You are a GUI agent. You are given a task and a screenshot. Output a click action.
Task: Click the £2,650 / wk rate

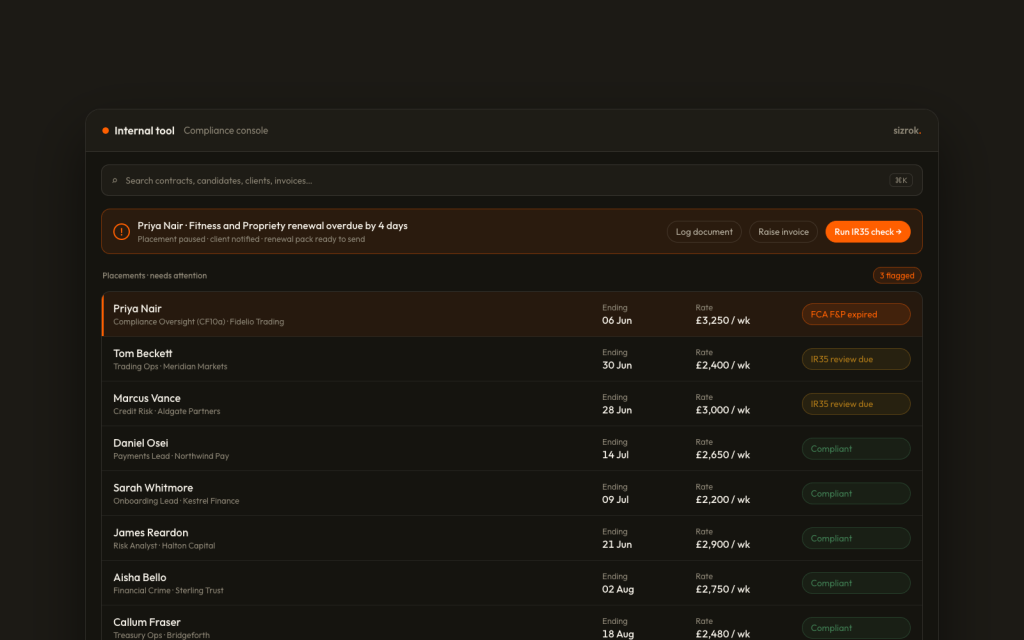pyautogui.click(x=722, y=455)
